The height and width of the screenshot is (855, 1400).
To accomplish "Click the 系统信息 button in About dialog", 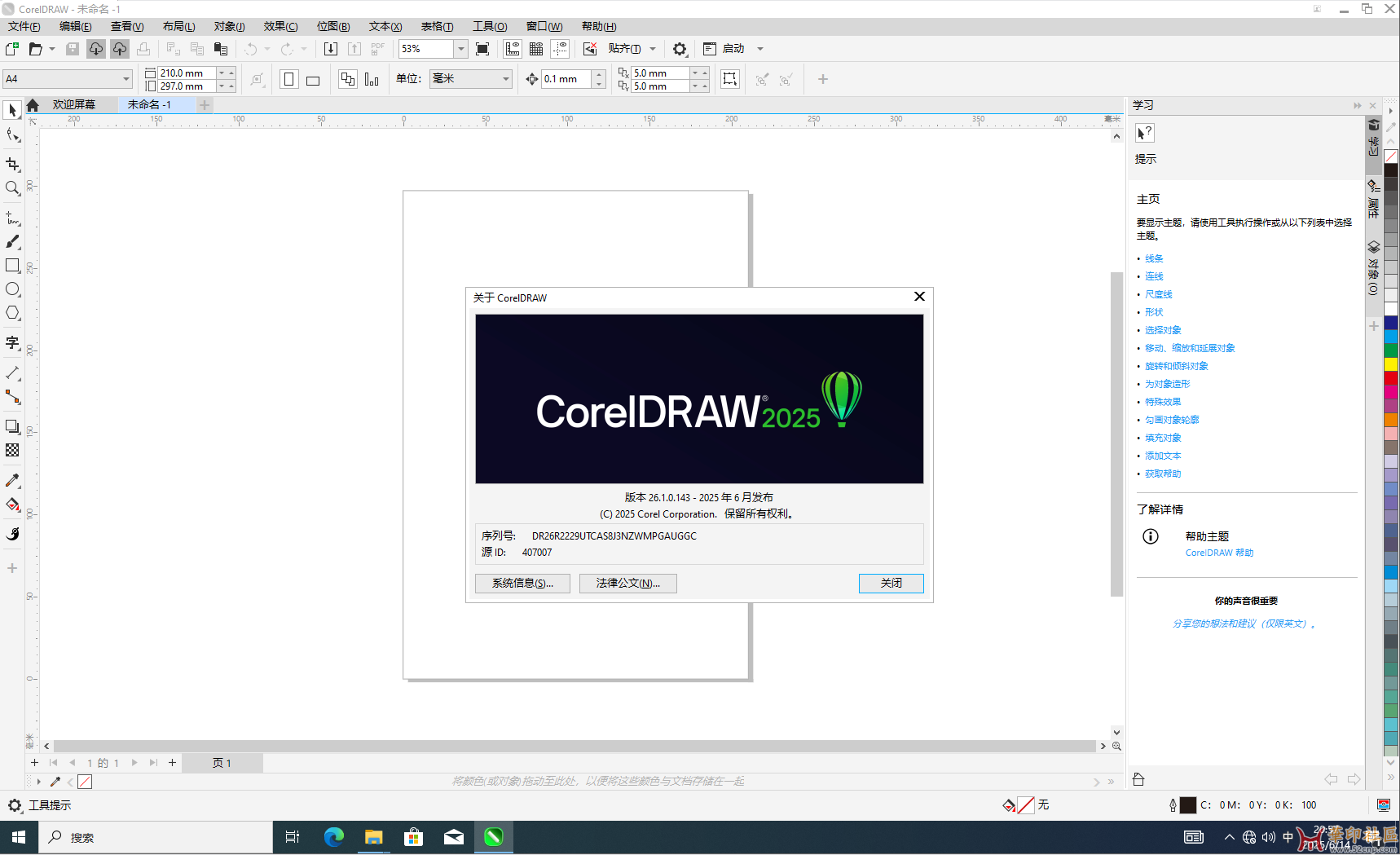I will [522, 584].
